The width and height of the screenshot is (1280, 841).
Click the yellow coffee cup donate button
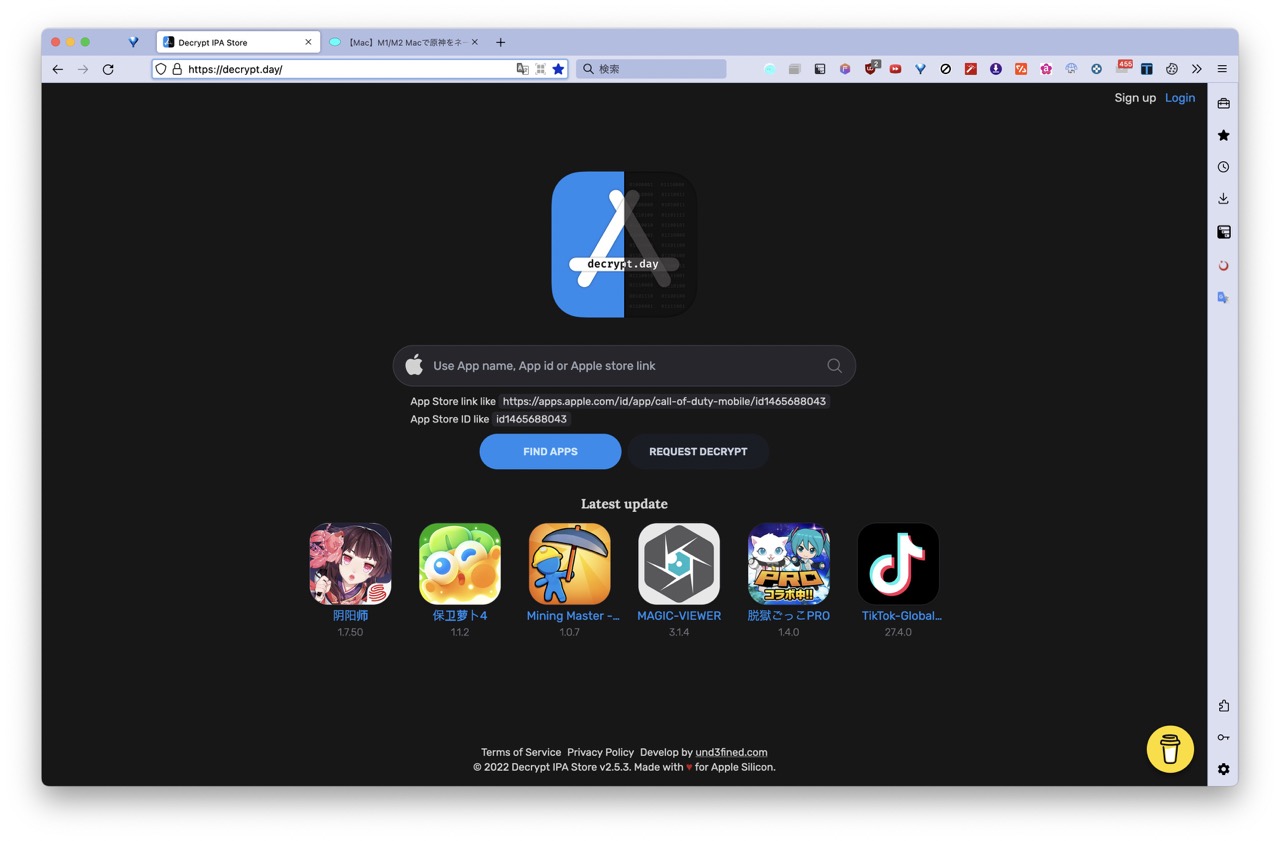(1170, 749)
